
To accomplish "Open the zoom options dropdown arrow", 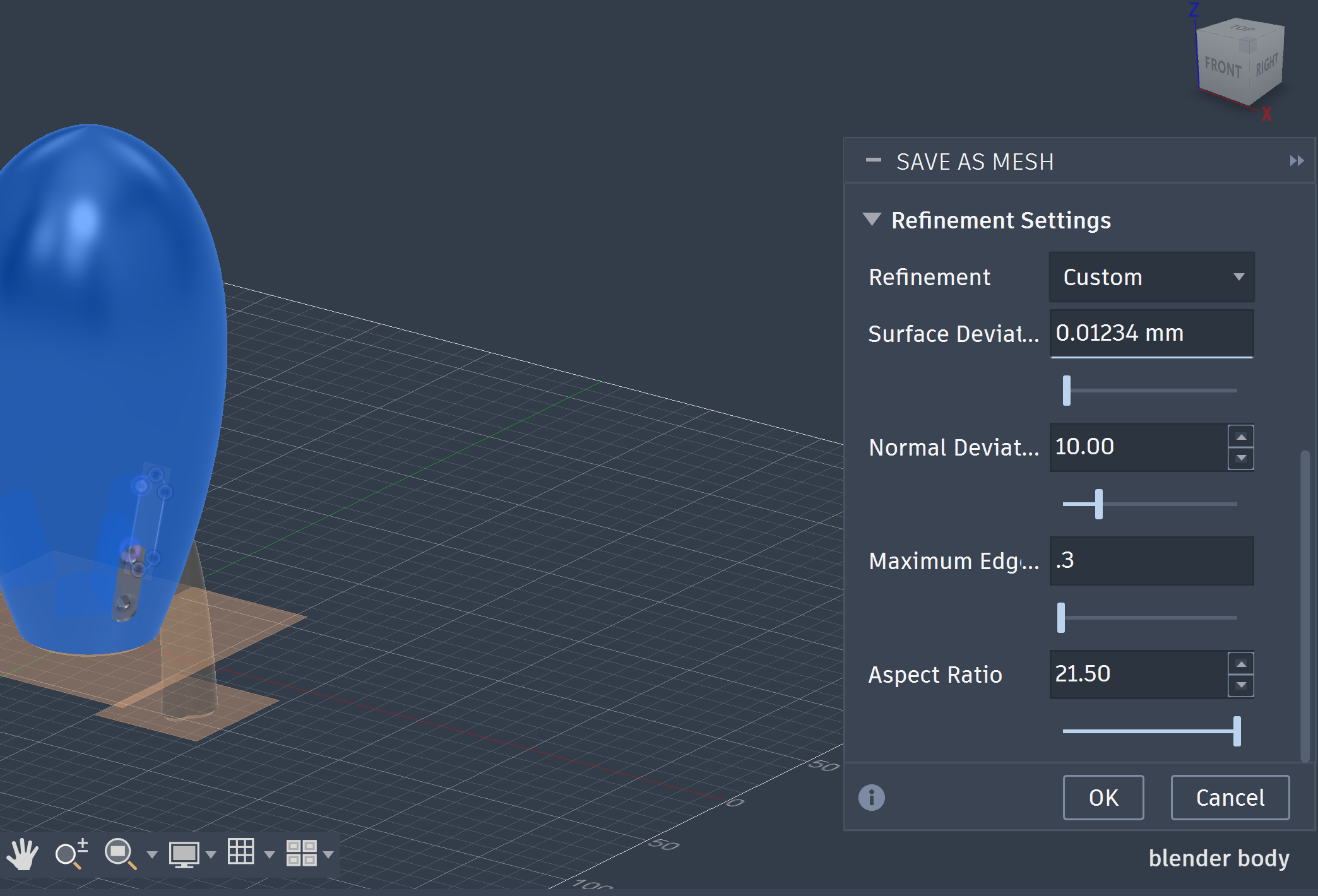I will tap(151, 855).
